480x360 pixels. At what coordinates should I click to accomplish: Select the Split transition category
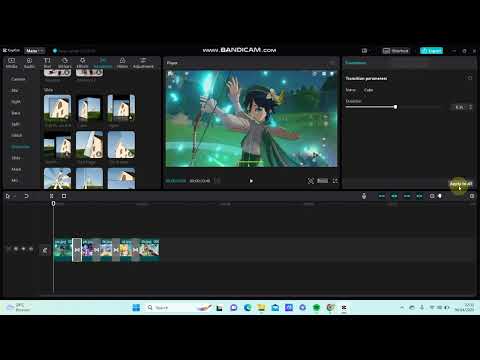[16, 124]
